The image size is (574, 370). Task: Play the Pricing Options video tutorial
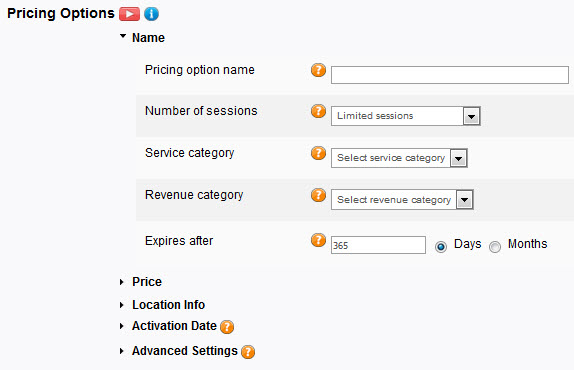[129, 14]
